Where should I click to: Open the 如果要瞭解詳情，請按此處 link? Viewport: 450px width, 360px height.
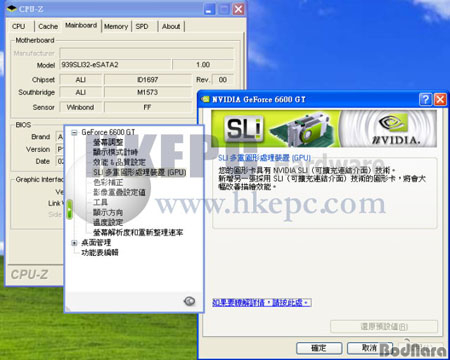pyautogui.click(x=262, y=302)
